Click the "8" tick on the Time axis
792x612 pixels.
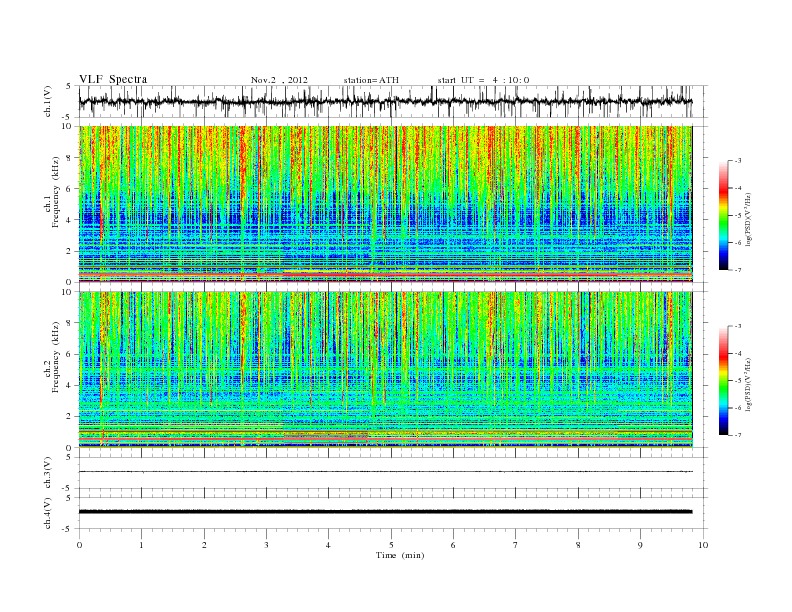pyautogui.click(x=578, y=545)
